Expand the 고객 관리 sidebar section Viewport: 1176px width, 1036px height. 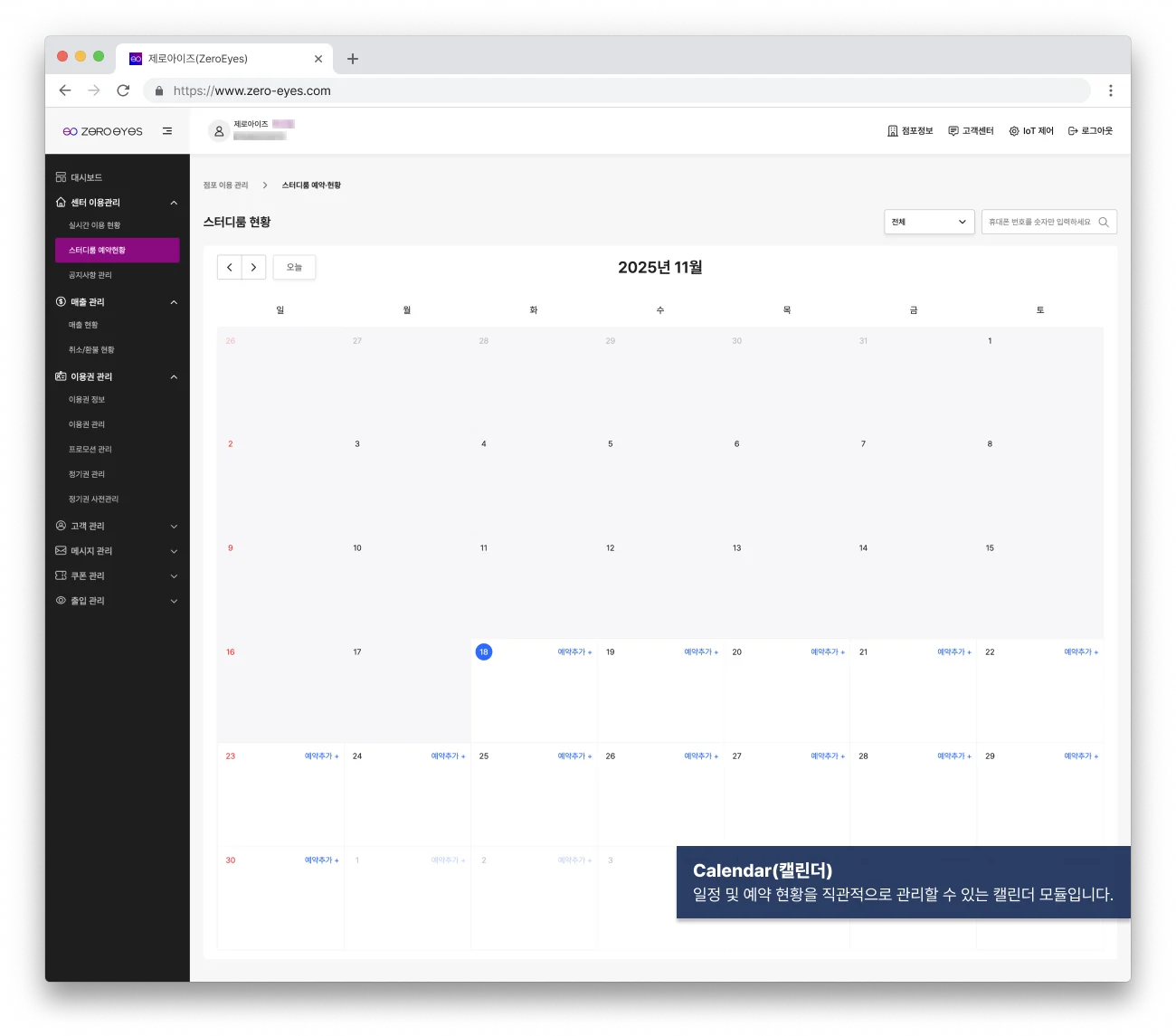coord(117,526)
